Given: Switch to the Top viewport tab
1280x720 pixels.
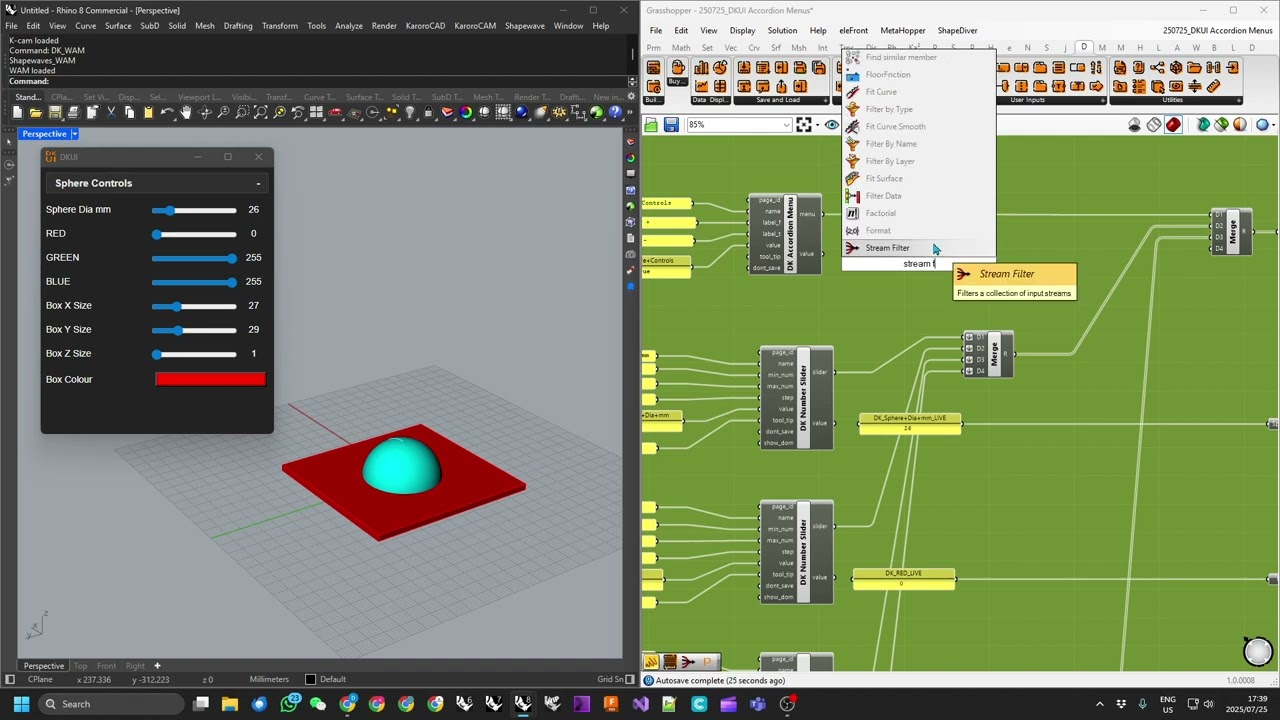Looking at the screenshot, I should (80, 666).
